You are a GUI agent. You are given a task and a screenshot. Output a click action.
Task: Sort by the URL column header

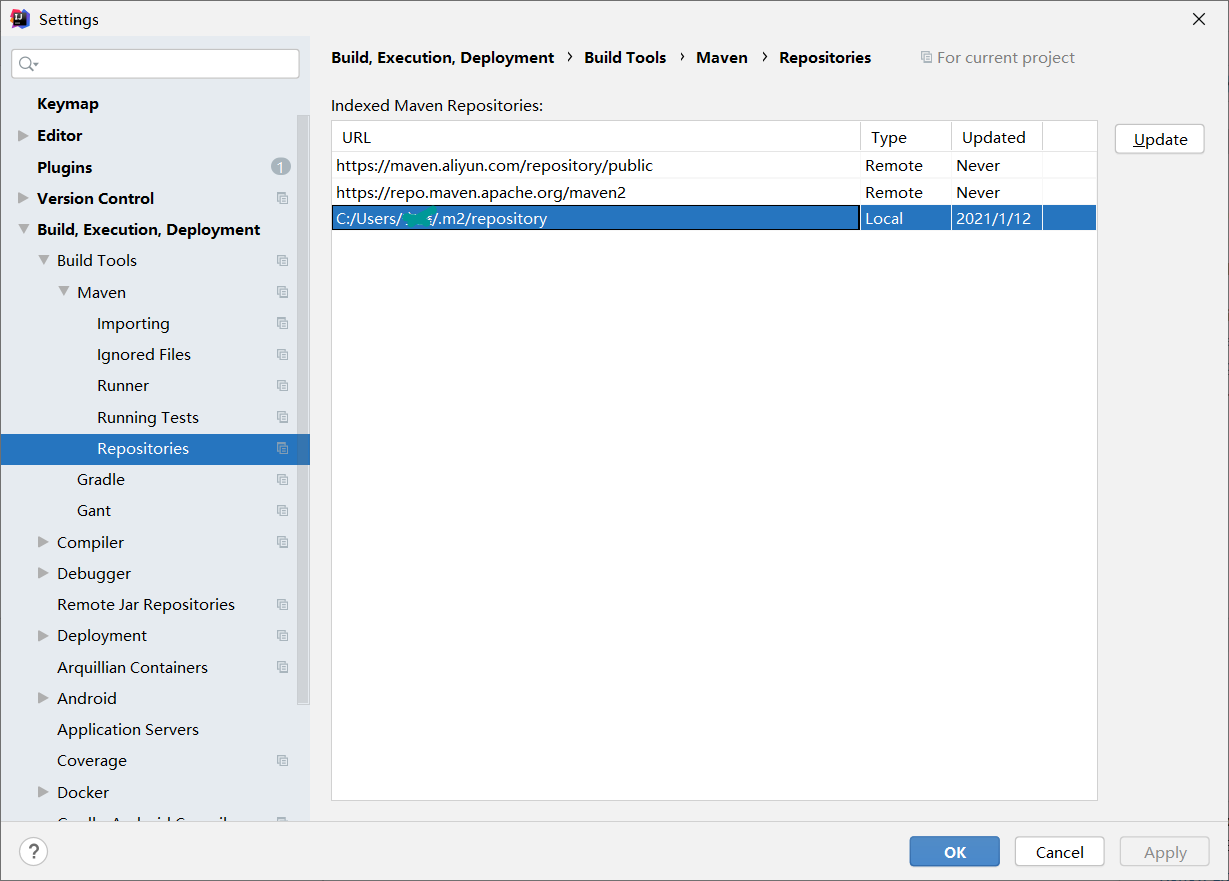tap(596, 137)
